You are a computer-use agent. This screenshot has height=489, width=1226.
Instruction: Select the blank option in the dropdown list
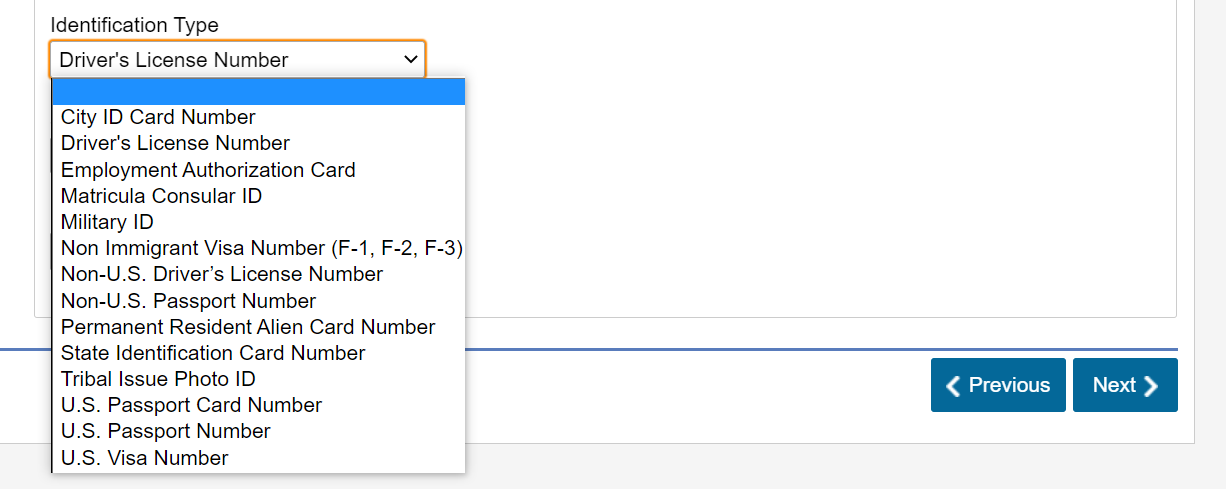click(x=259, y=92)
